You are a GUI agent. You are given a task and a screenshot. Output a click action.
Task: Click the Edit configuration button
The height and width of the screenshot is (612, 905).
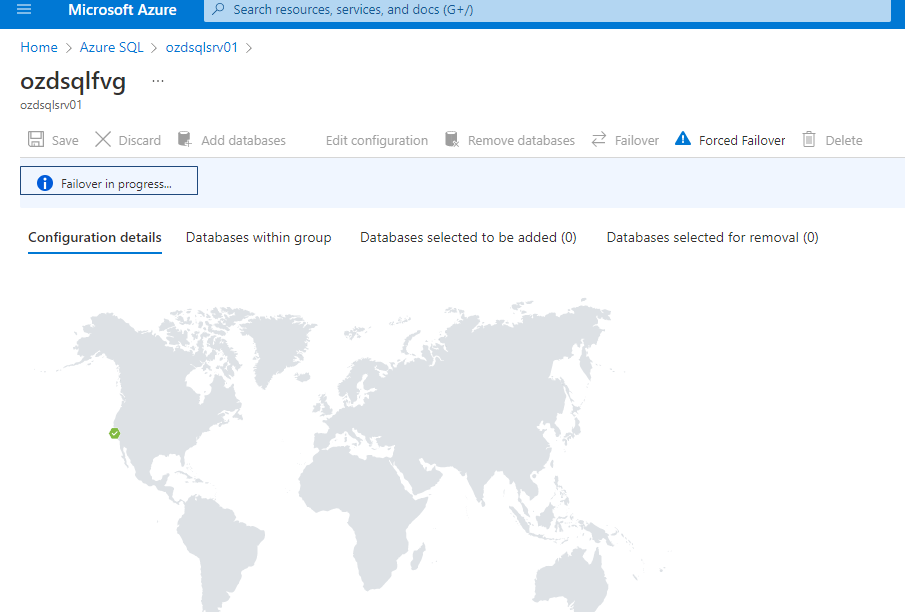[376, 140]
